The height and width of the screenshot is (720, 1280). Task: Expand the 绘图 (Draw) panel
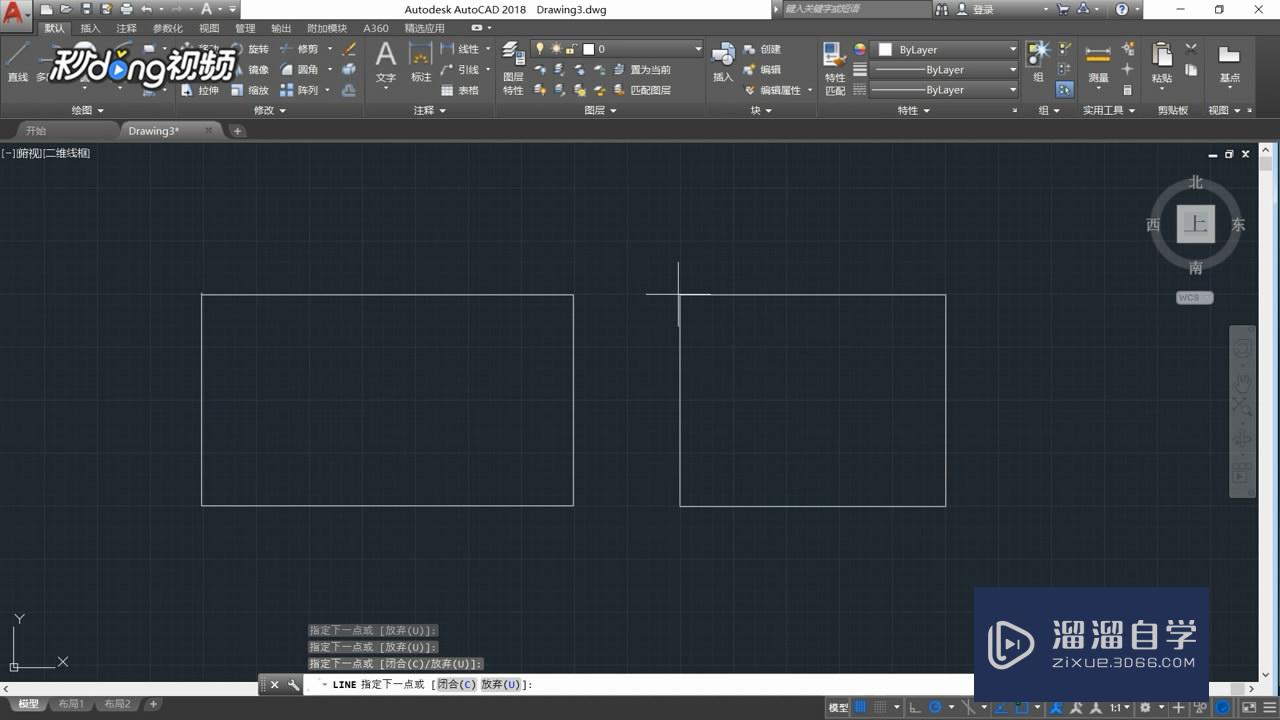pyautogui.click(x=87, y=110)
